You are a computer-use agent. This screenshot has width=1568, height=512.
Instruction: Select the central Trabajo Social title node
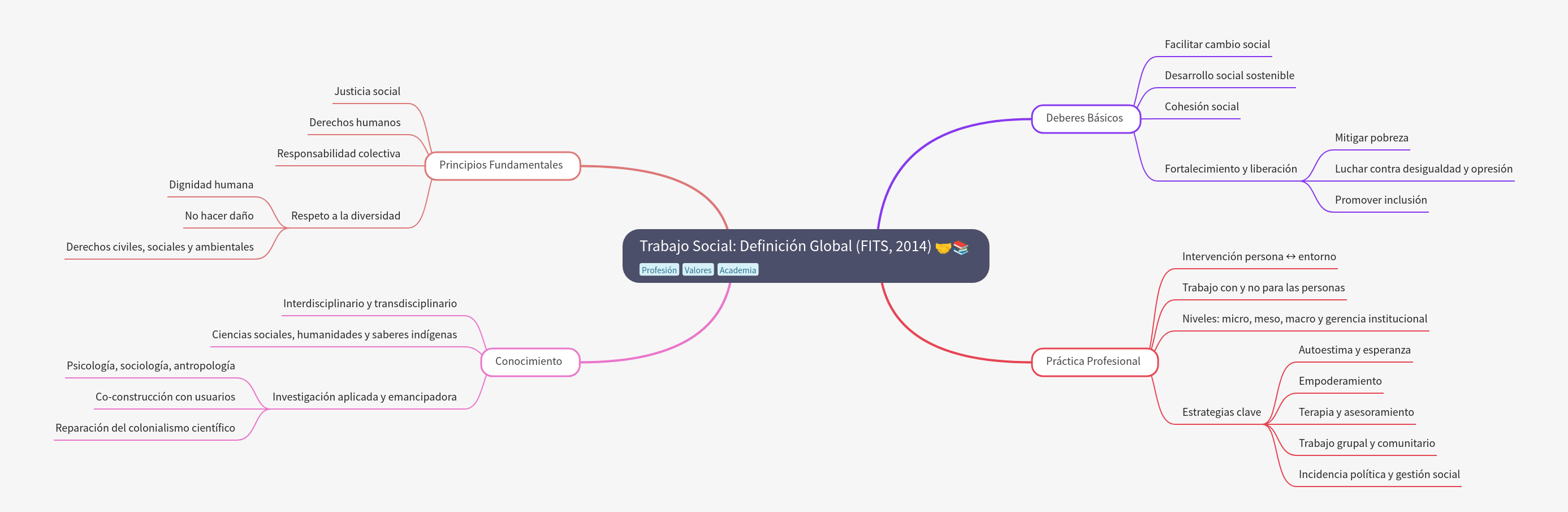pos(785,247)
